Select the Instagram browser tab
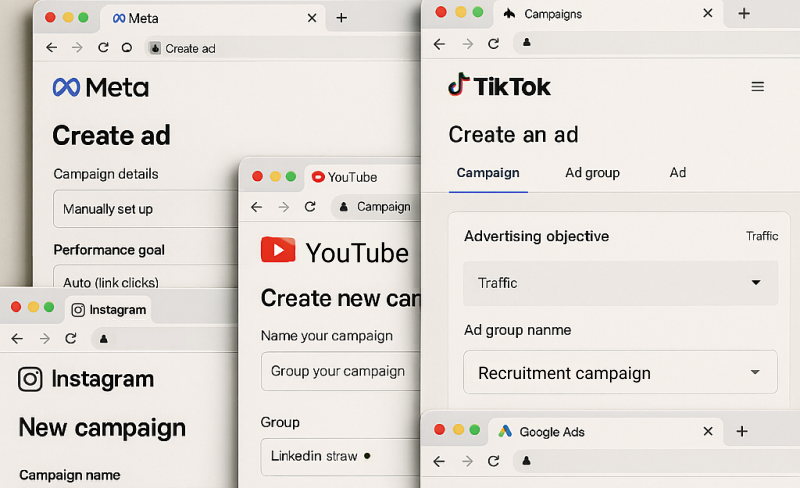 coord(108,309)
